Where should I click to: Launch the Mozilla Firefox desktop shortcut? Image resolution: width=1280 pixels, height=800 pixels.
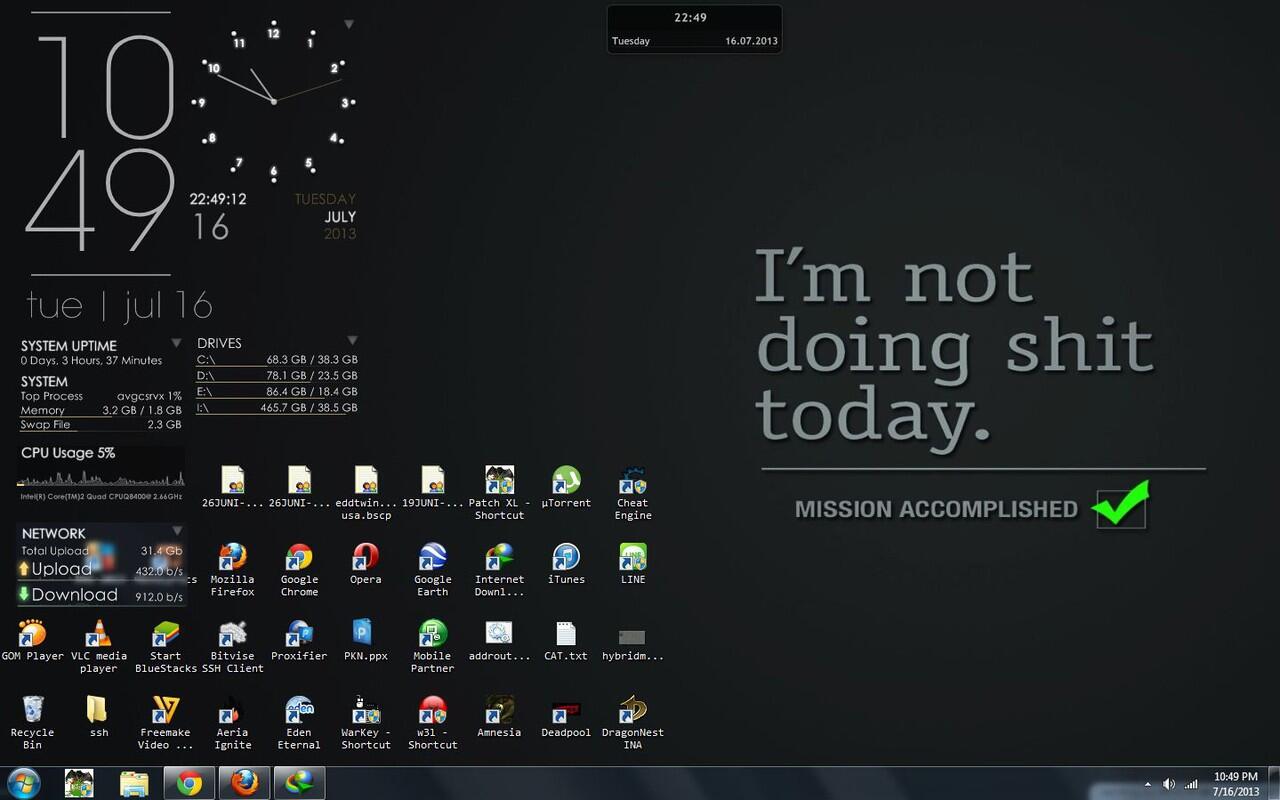[x=232, y=570]
